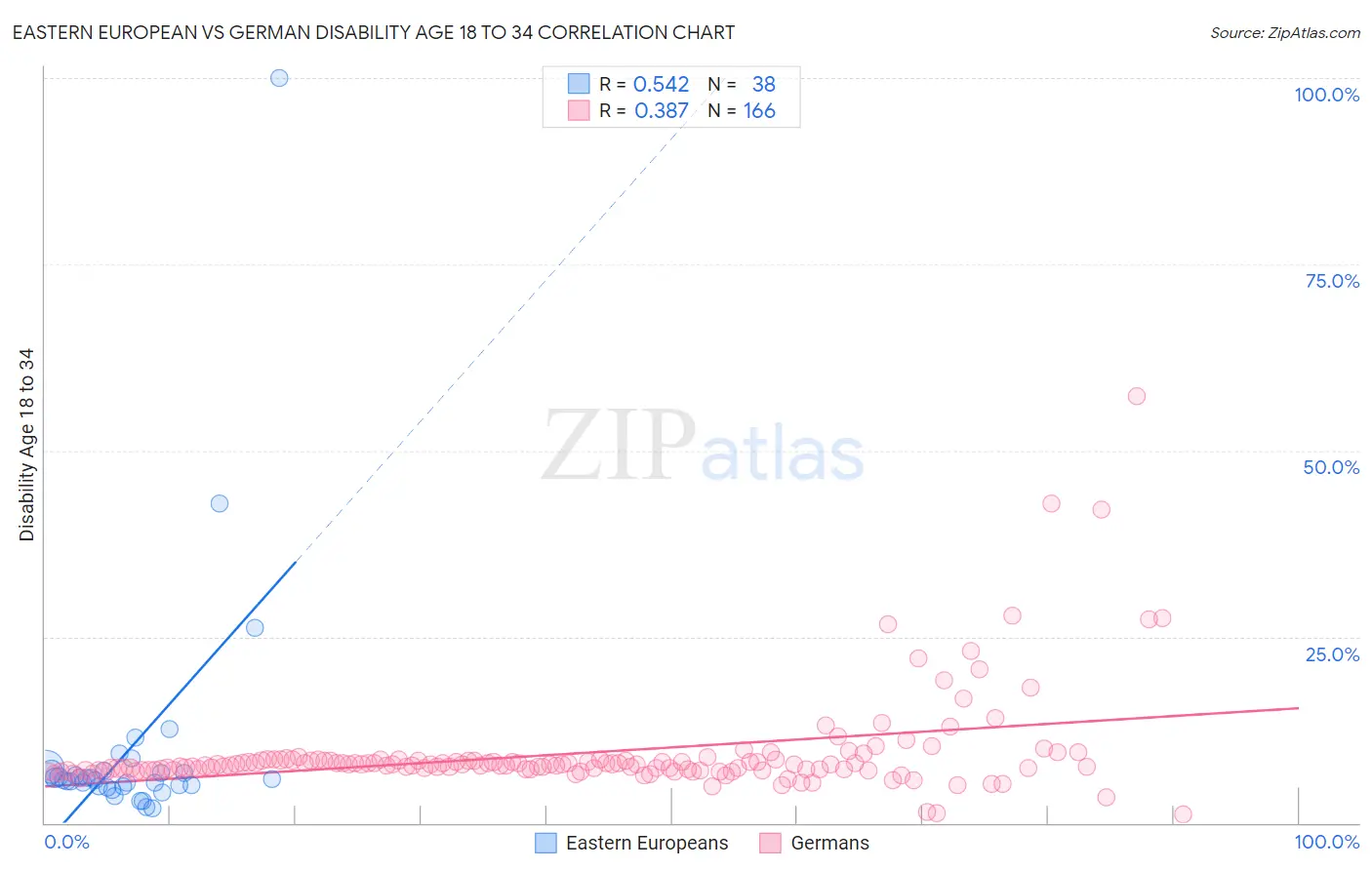The image size is (1372, 870).
Task: Click the pink Germans legend swatch
Action: (771, 843)
